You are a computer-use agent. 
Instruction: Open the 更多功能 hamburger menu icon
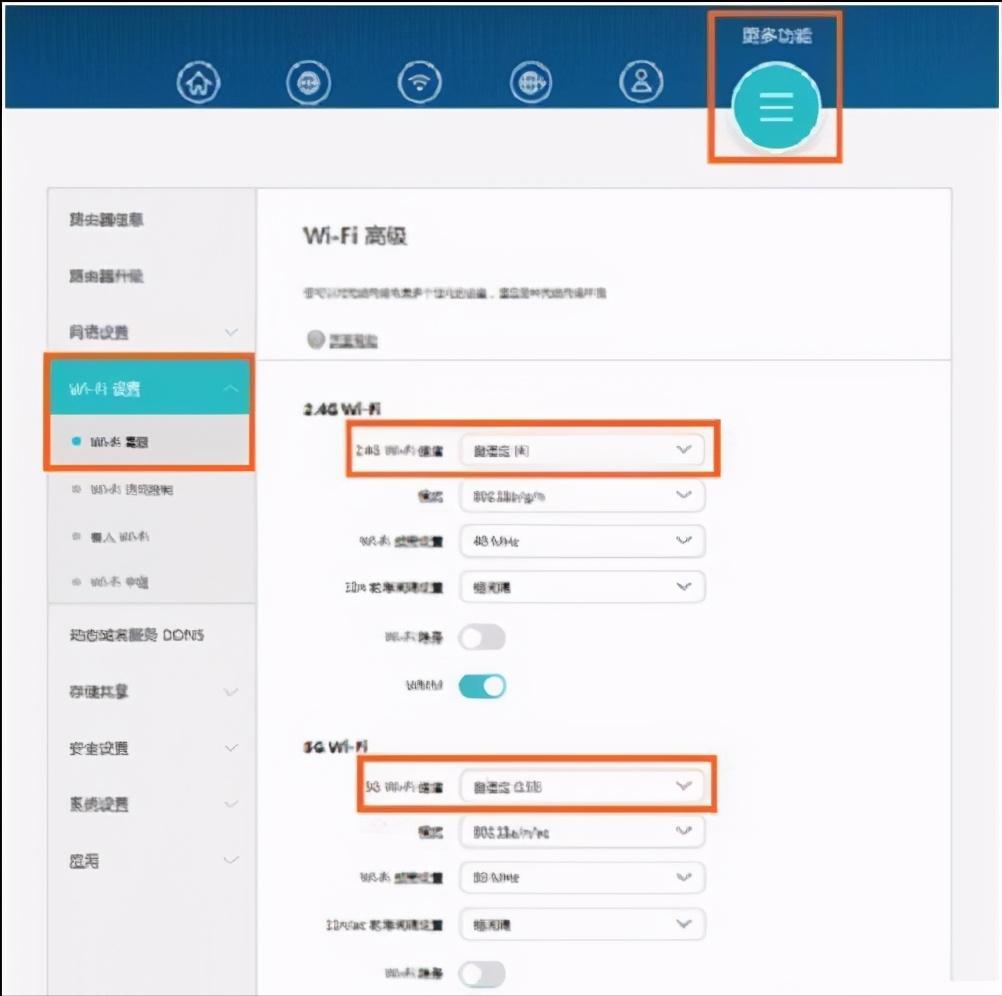(775, 105)
